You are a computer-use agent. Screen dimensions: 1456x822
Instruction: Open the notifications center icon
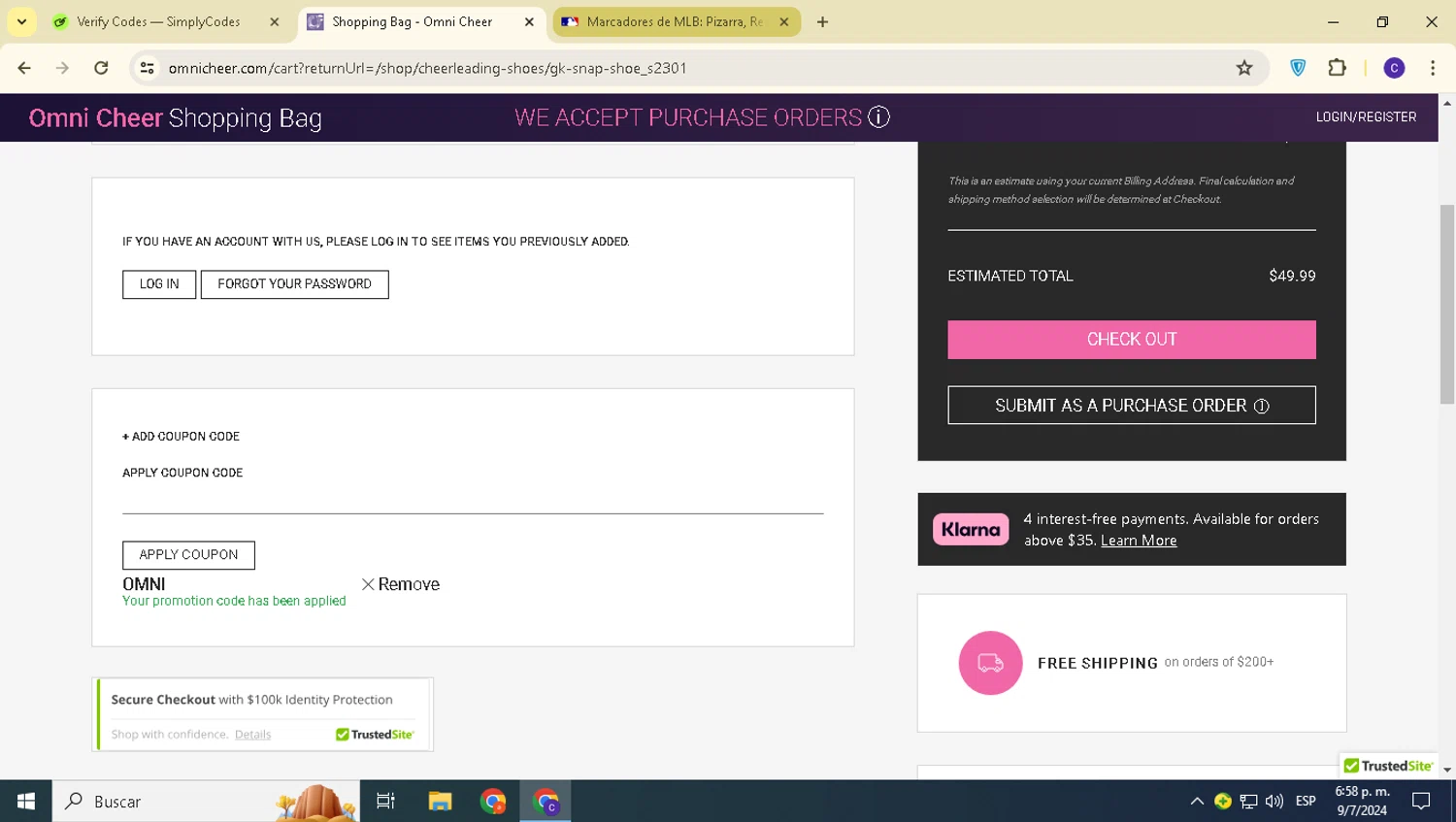pyautogui.click(x=1421, y=801)
